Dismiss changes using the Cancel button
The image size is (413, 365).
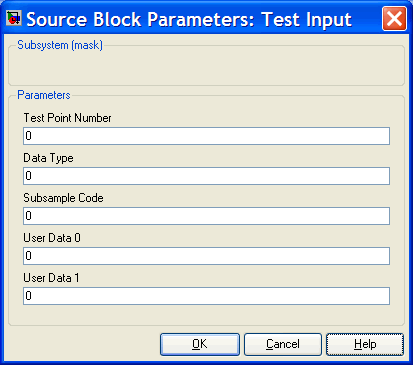point(283,344)
